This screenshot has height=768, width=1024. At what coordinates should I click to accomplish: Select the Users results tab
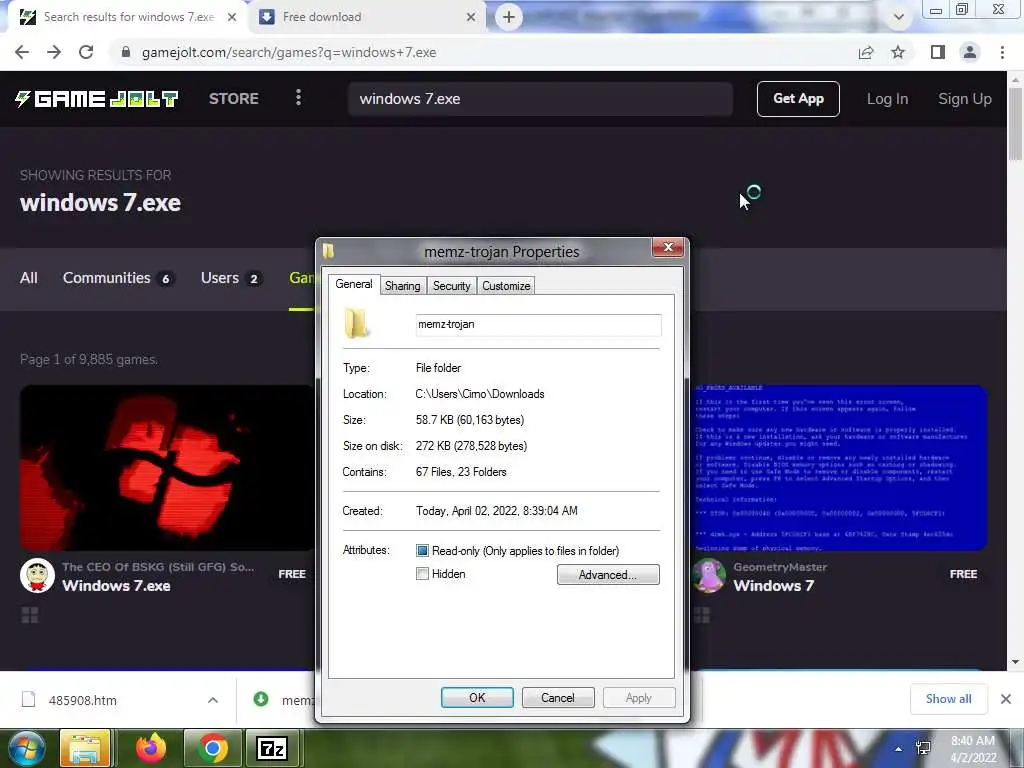pyautogui.click(x=231, y=278)
